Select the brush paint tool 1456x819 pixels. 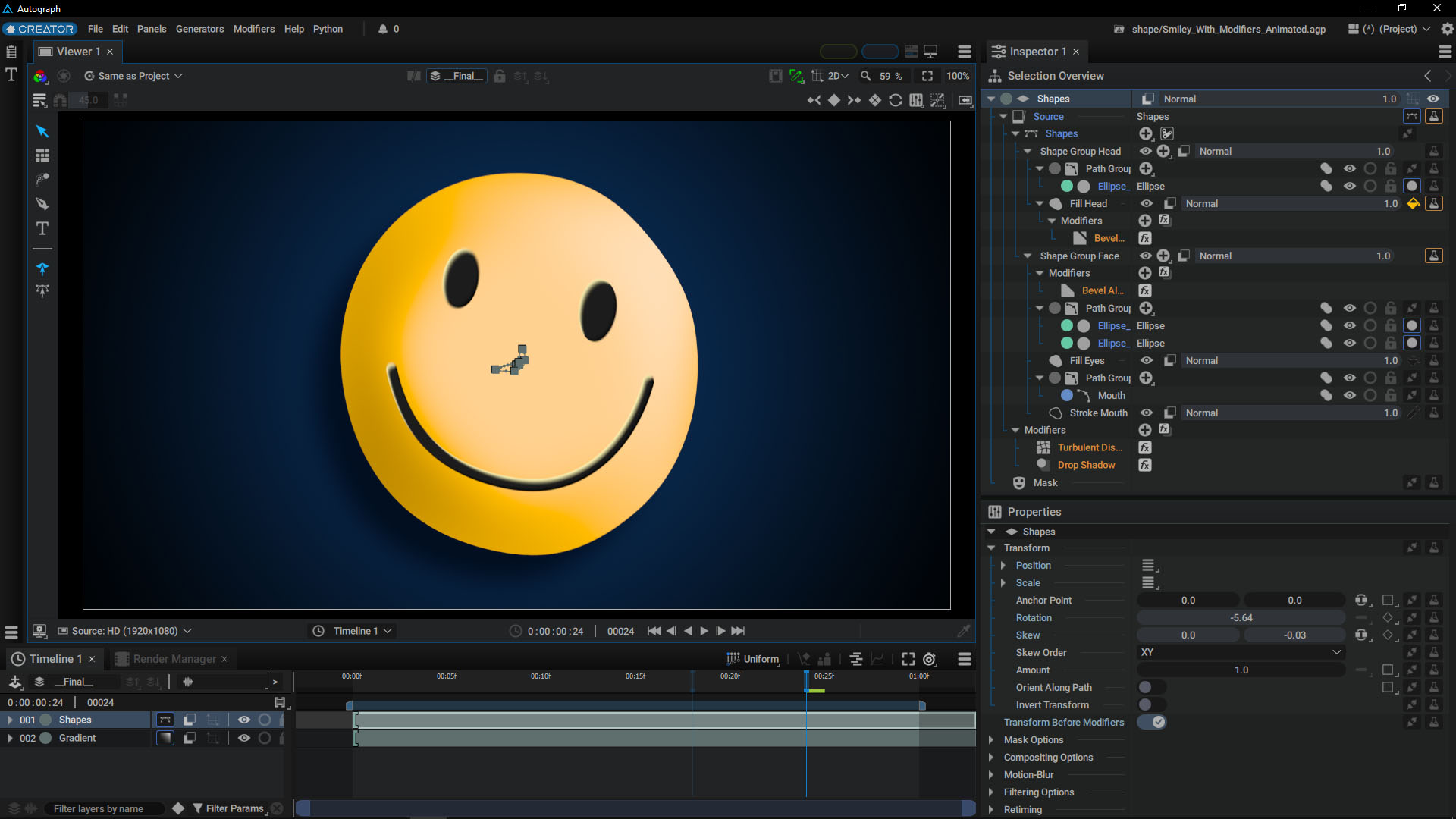[x=42, y=180]
